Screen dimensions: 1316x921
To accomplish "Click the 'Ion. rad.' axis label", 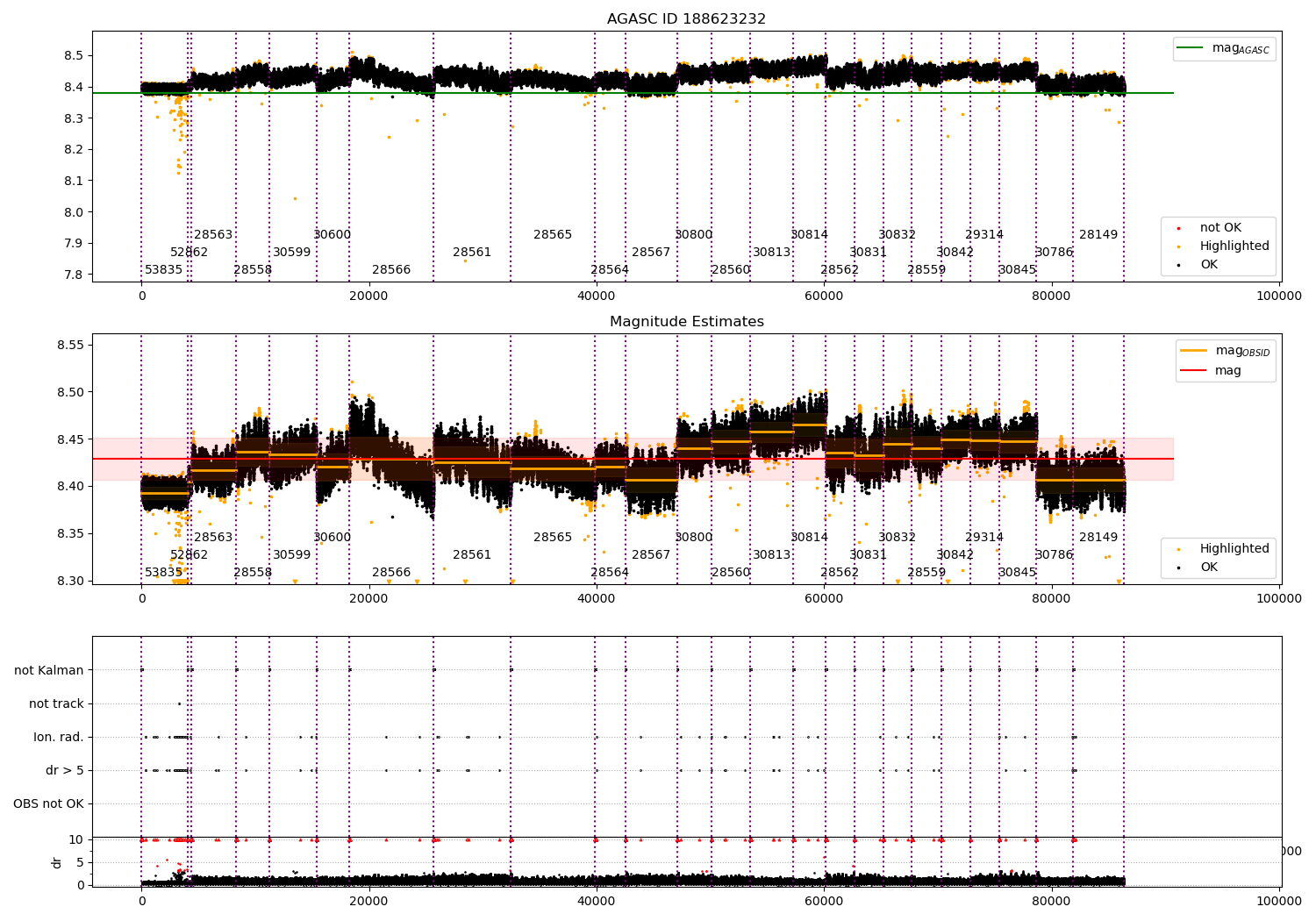I will tap(59, 737).
